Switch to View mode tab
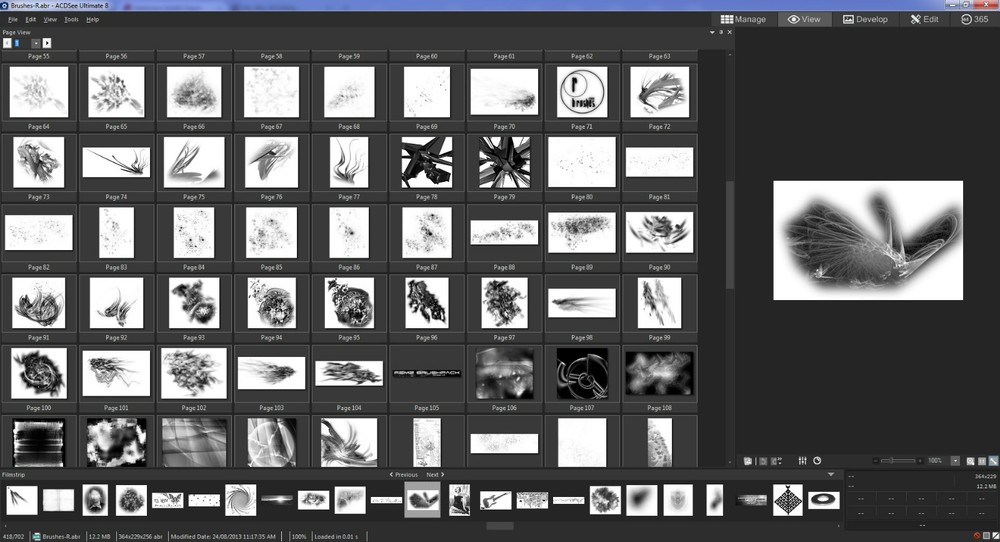Screen dimensions: 1000x542 [804, 19]
